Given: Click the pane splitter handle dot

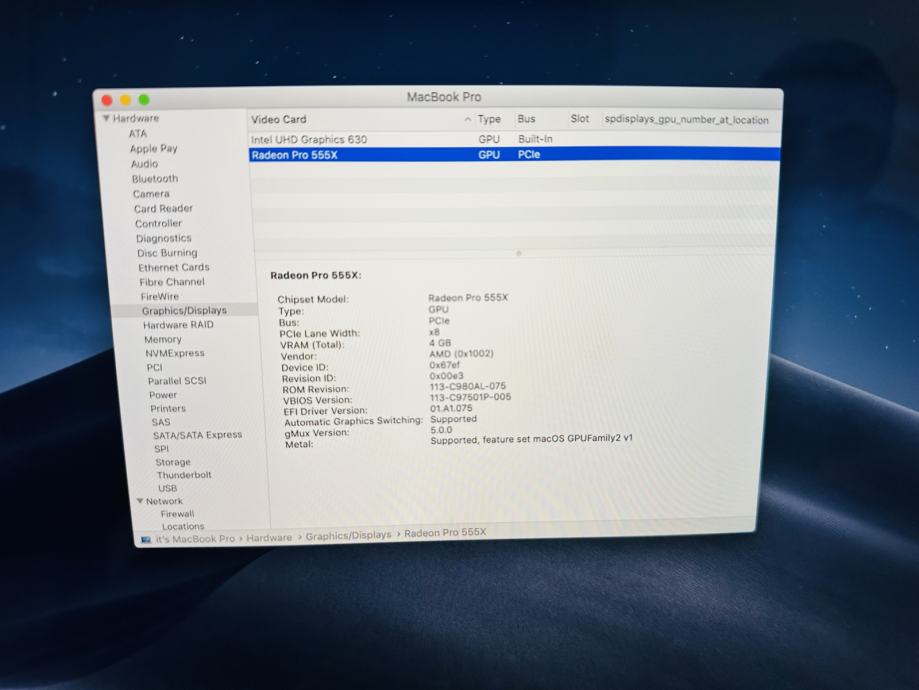Looking at the screenshot, I should (x=519, y=253).
